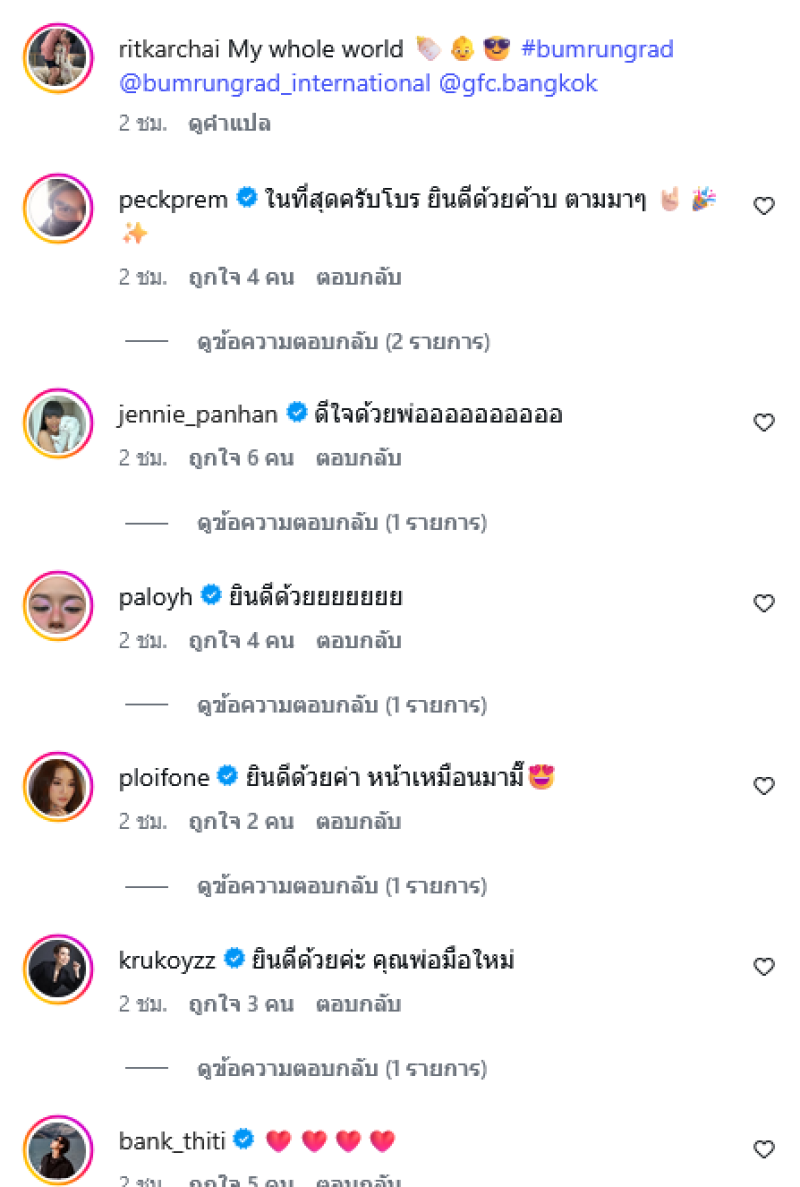Reply to ploifone's comment via ตอบกลับ

point(358,822)
